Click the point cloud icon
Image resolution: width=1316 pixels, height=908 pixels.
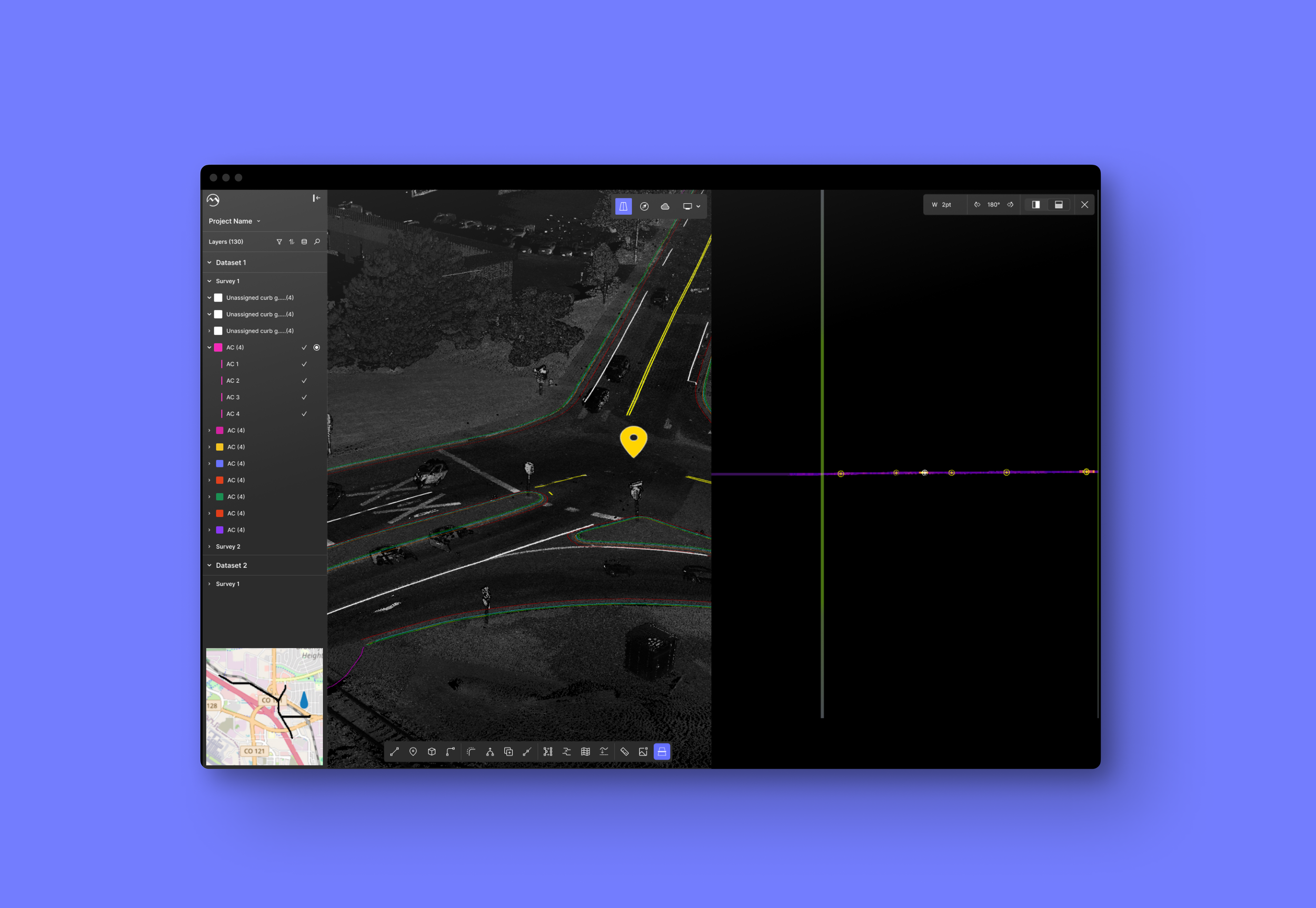pyautogui.click(x=664, y=206)
